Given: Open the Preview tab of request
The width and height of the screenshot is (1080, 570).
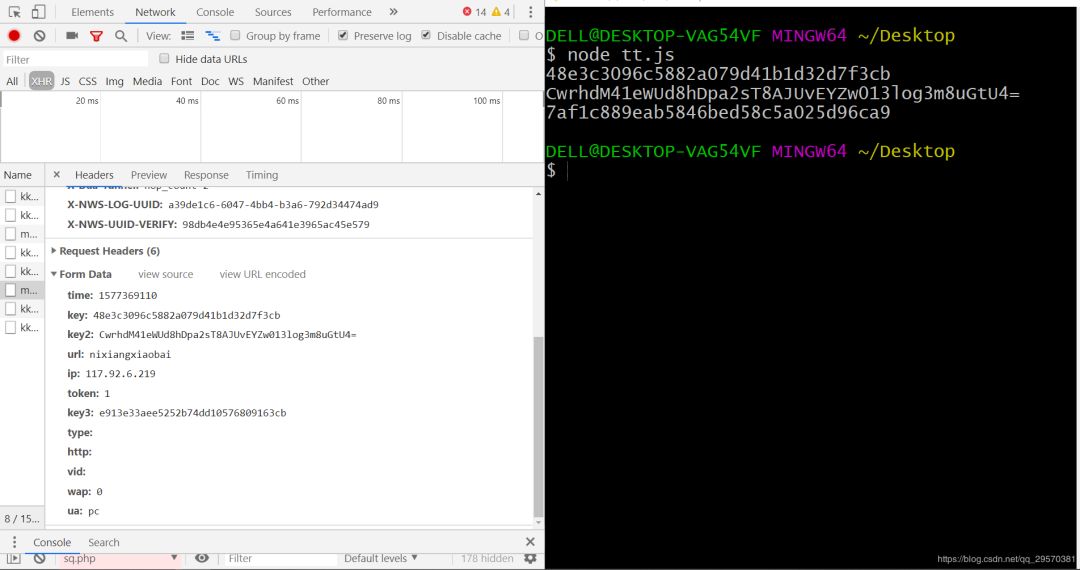Looking at the screenshot, I should [149, 175].
